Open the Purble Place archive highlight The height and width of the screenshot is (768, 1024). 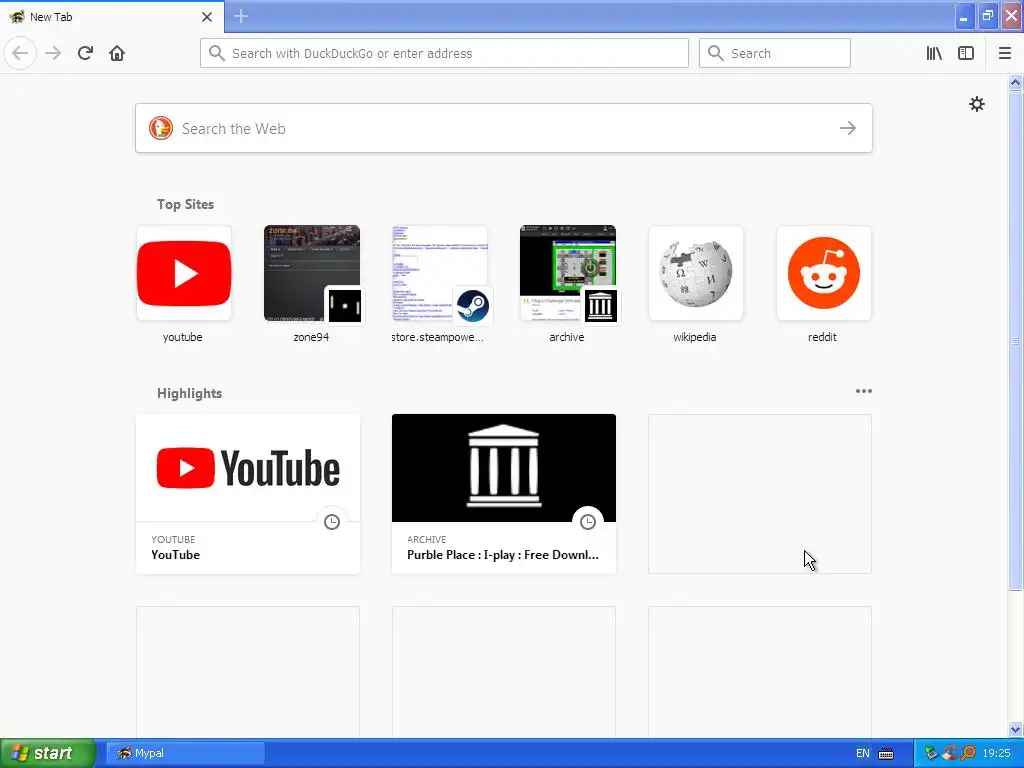click(x=504, y=494)
